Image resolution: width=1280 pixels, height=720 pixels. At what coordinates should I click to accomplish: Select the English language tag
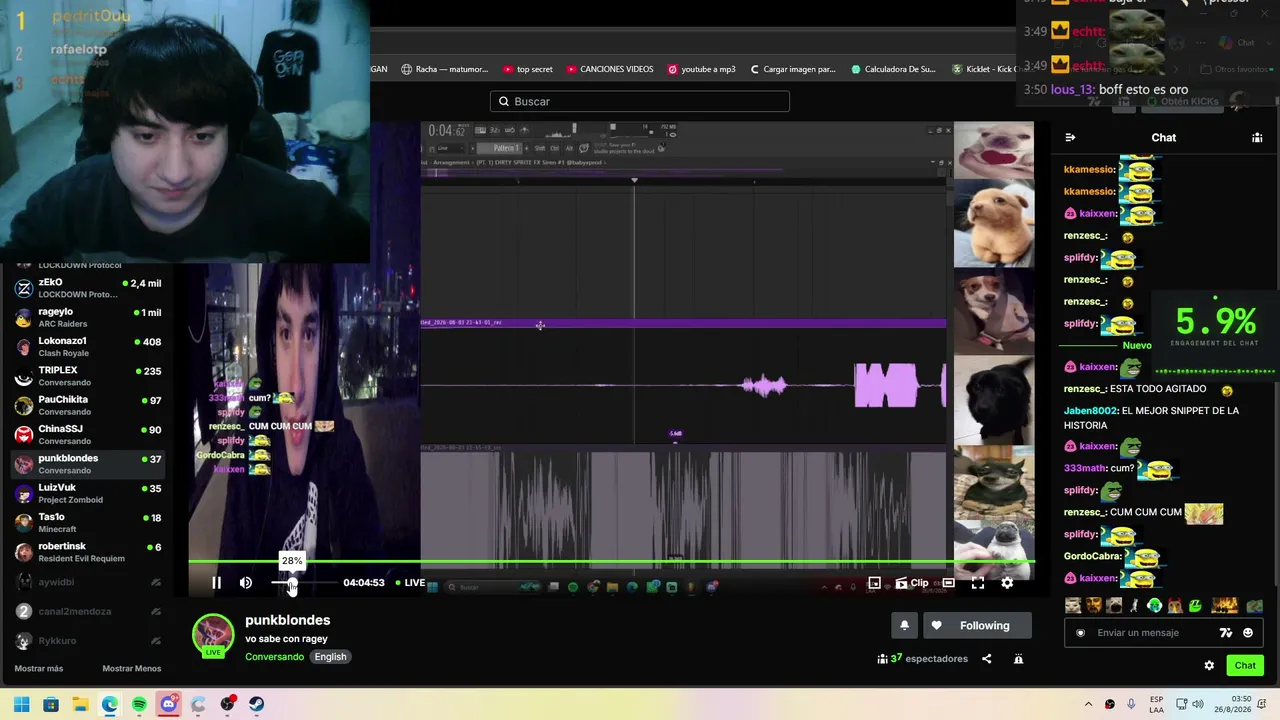[x=330, y=657]
